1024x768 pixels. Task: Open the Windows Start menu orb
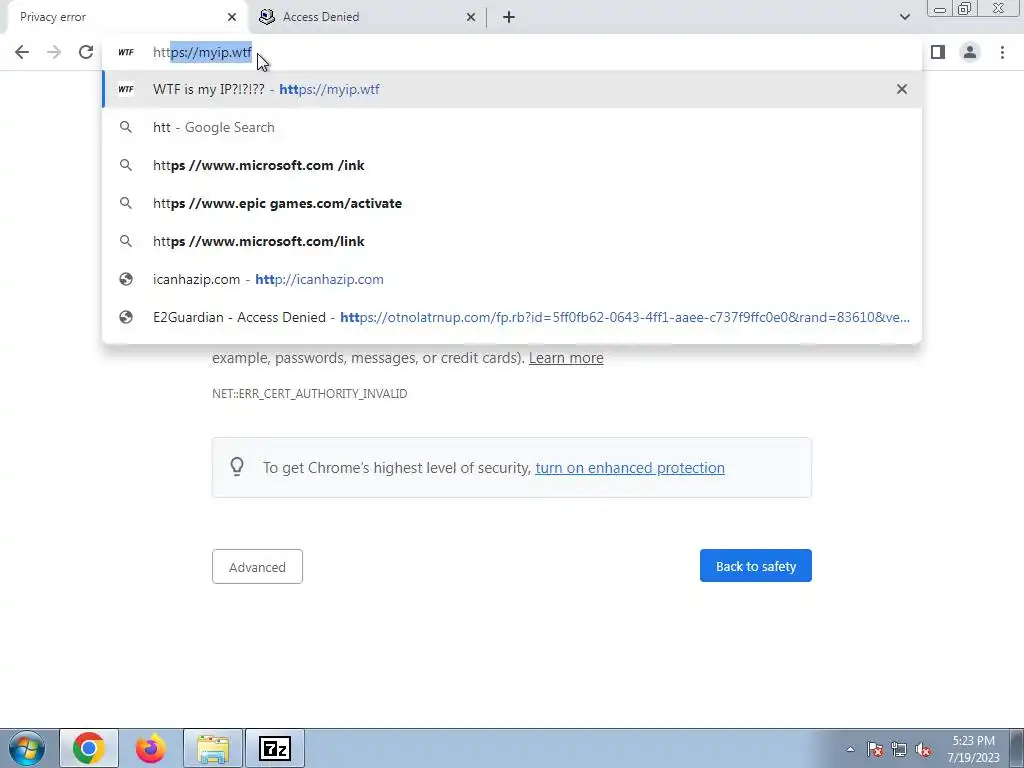pos(27,748)
